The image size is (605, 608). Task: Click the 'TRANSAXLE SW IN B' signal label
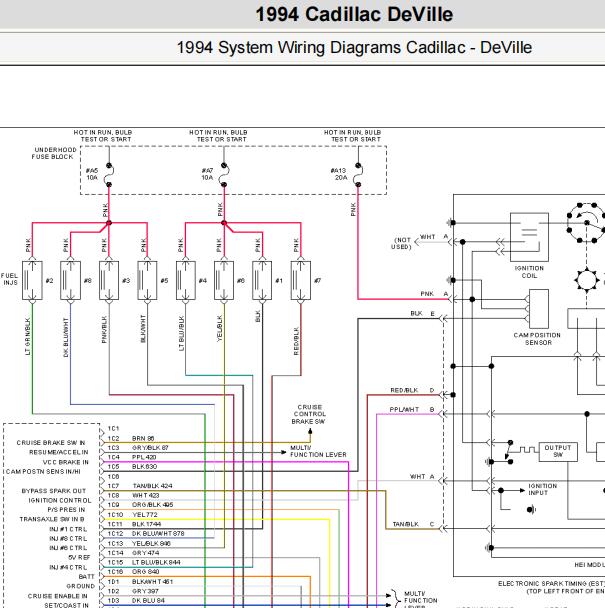[52, 519]
